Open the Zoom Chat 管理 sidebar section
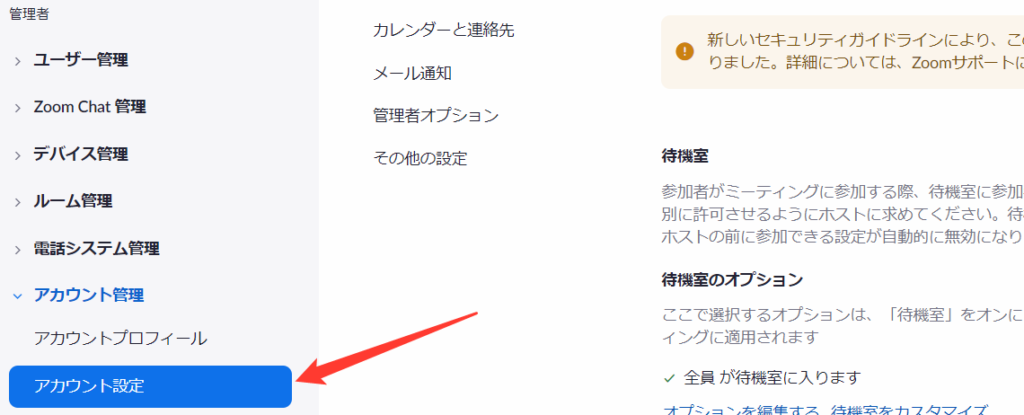Image resolution: width=1024 pixels, height=415 pixels. point(89,107)
